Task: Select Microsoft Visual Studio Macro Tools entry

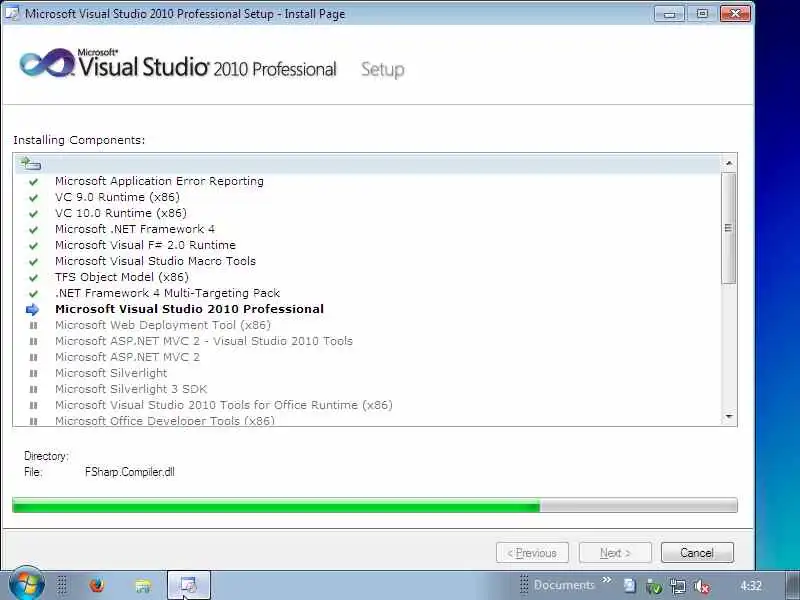Action: coord(155,261)
